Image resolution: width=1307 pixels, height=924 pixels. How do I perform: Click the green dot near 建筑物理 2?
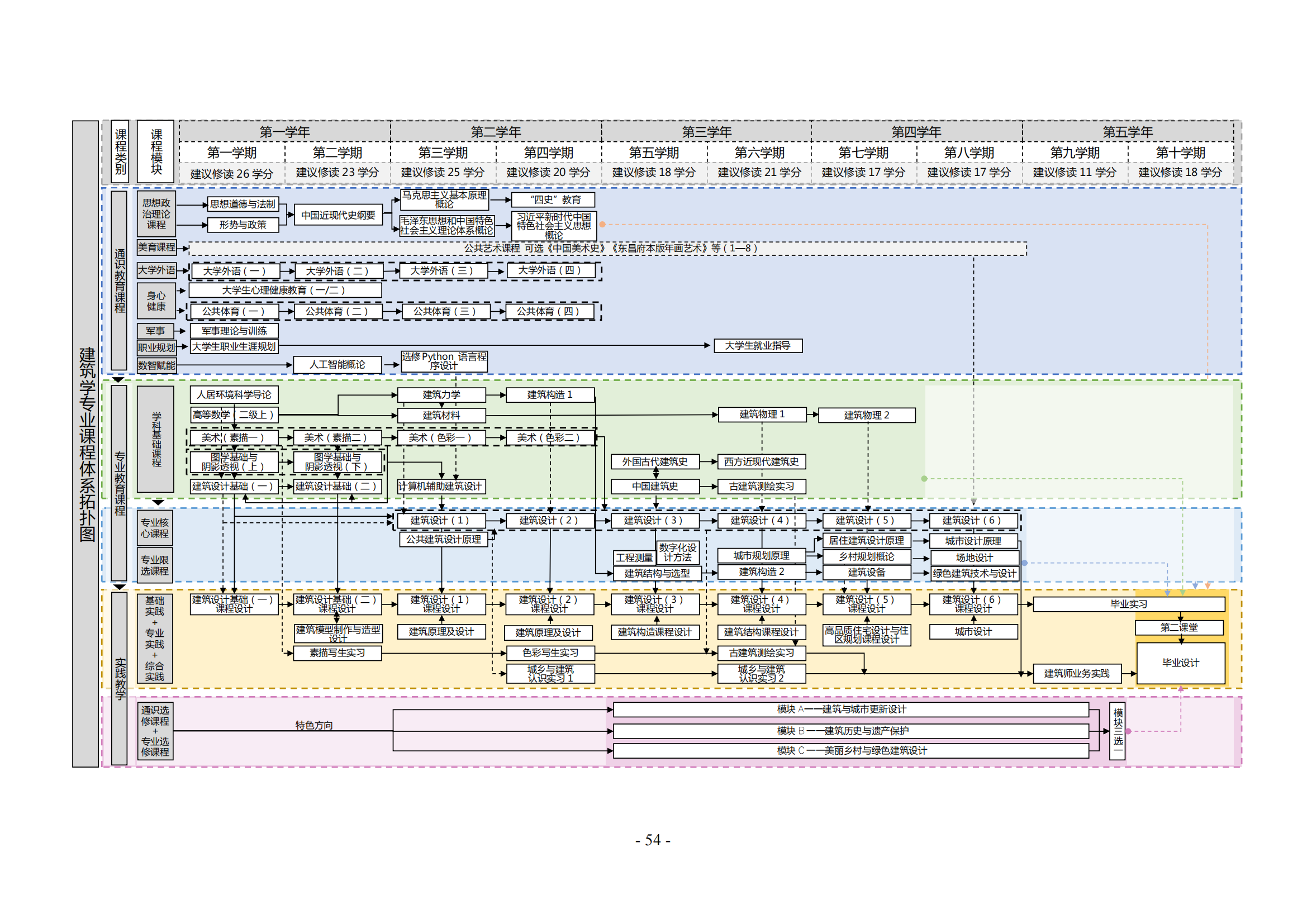(x=924, y=479)
